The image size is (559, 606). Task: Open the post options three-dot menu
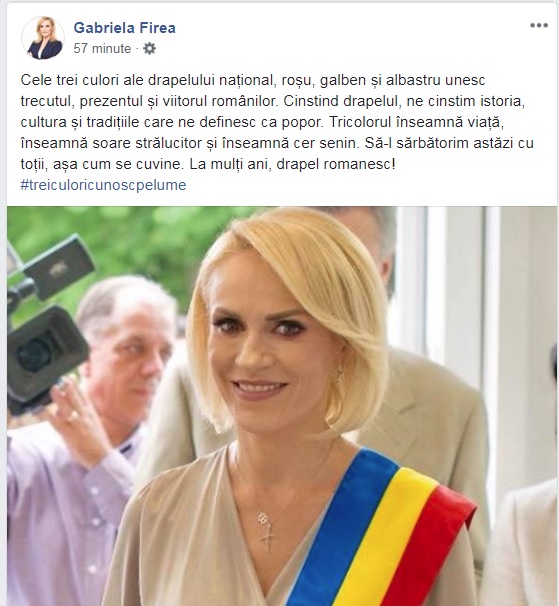pos(539,26)
